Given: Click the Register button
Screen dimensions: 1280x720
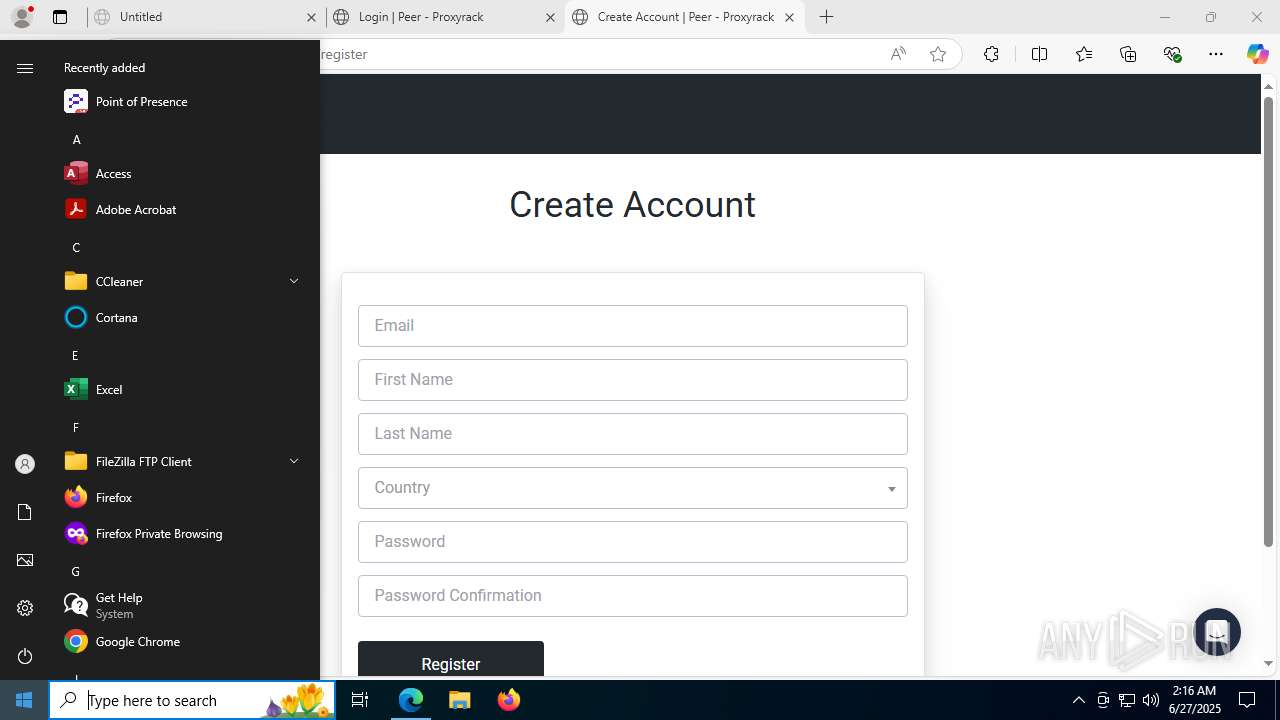Looking at the screenshot, I should click(x=451, y=660).
